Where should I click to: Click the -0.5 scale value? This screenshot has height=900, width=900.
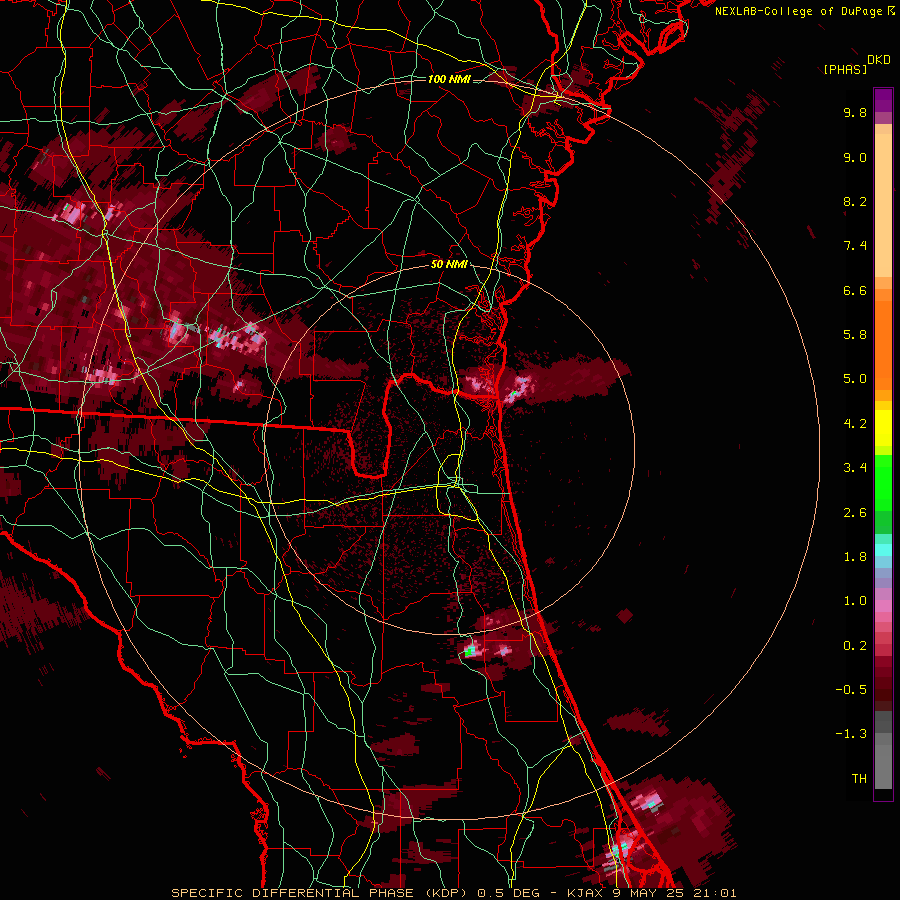851,689
